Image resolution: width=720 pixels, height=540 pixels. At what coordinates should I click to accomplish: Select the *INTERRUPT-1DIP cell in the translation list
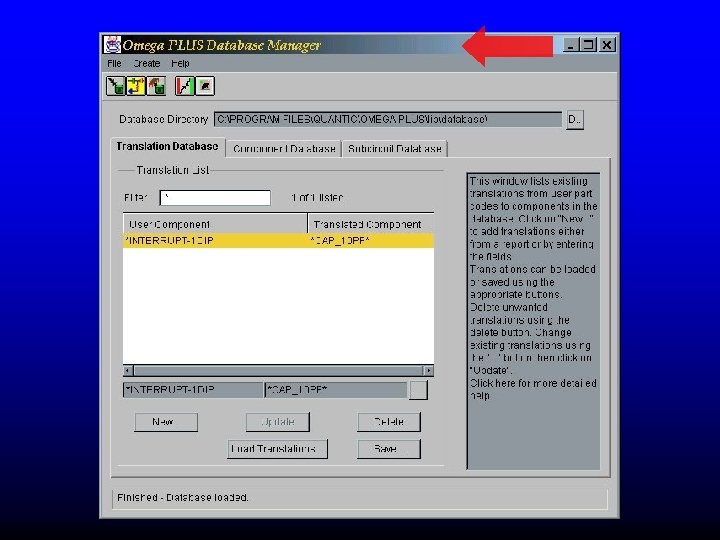pos(215,241)
